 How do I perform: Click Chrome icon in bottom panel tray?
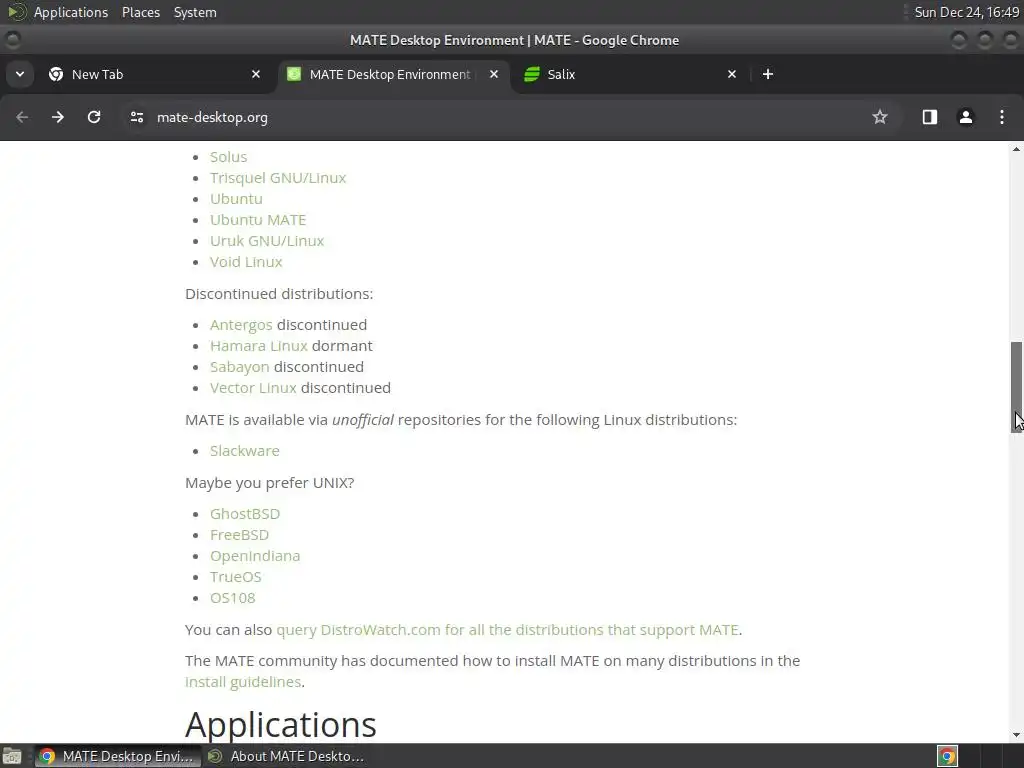[x=947, y=756]
